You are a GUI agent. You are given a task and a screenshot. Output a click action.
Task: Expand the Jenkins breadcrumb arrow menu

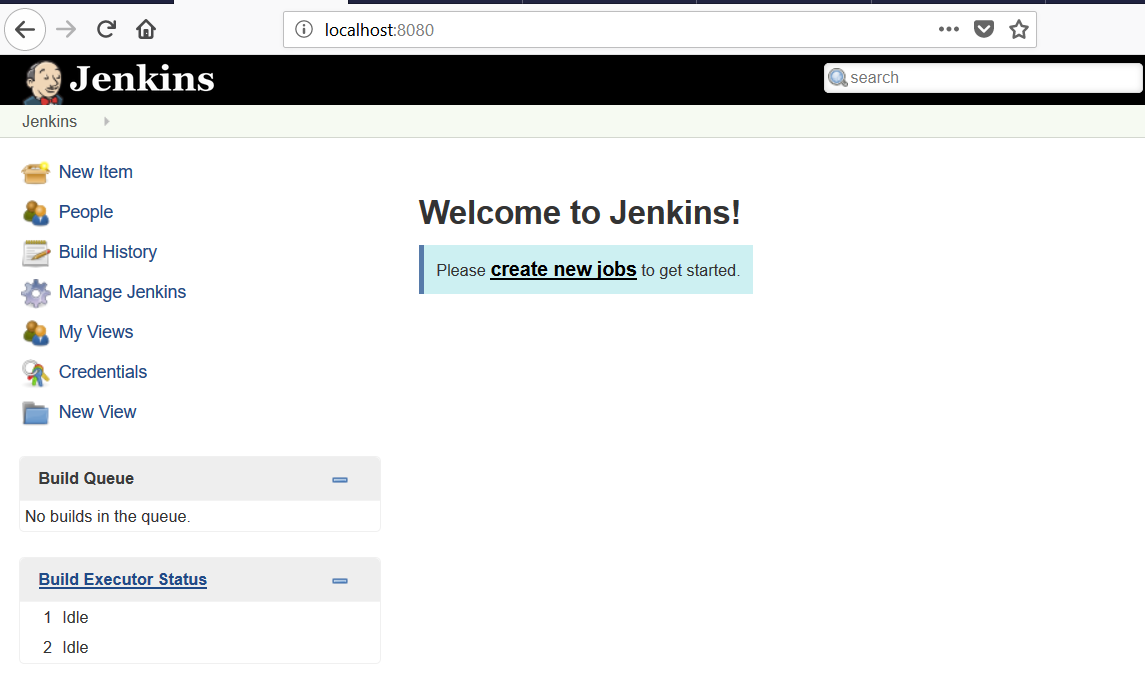click(107, 122)
